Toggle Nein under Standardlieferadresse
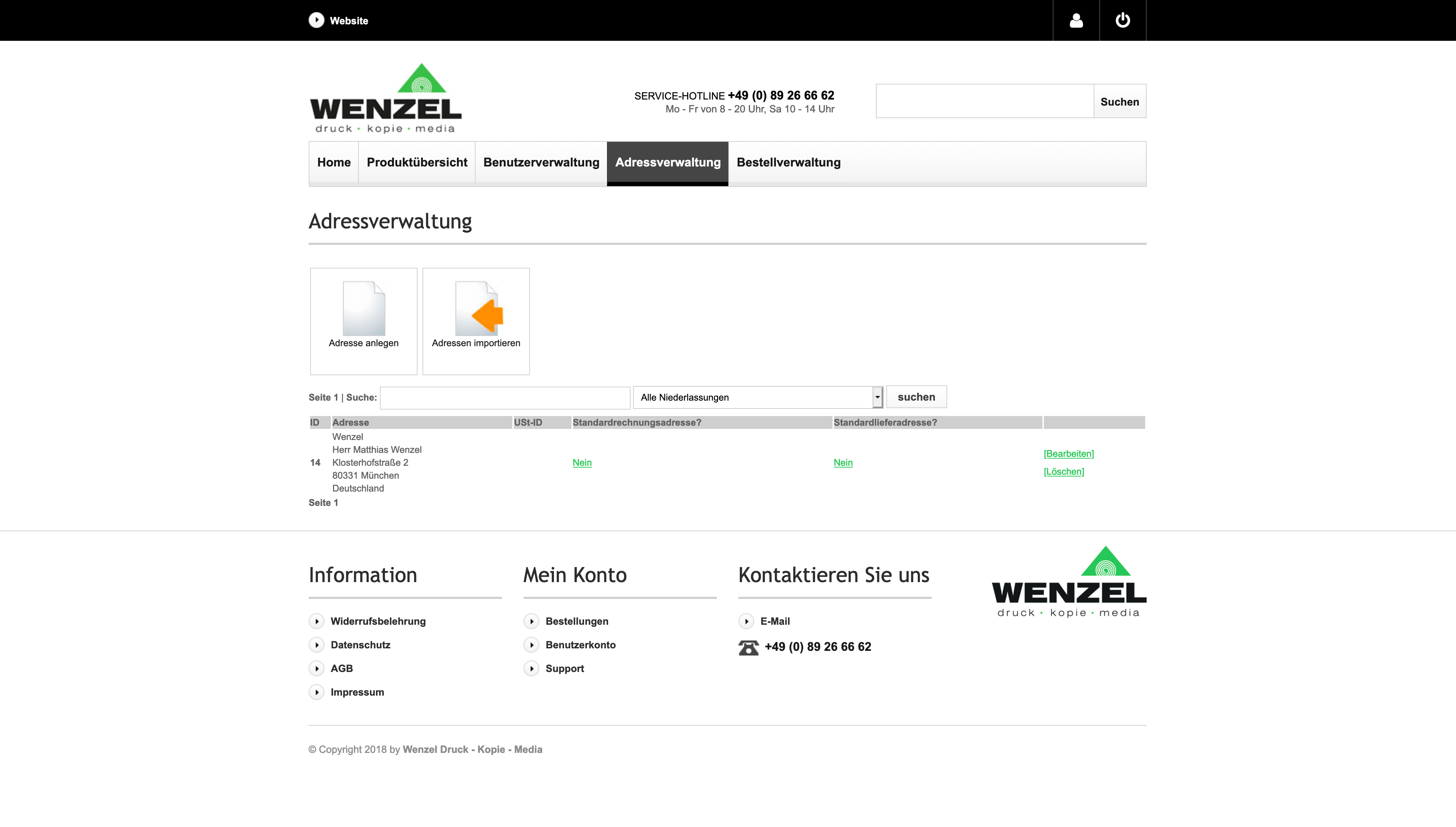The image size is (1456, 827). pos(843,462)
